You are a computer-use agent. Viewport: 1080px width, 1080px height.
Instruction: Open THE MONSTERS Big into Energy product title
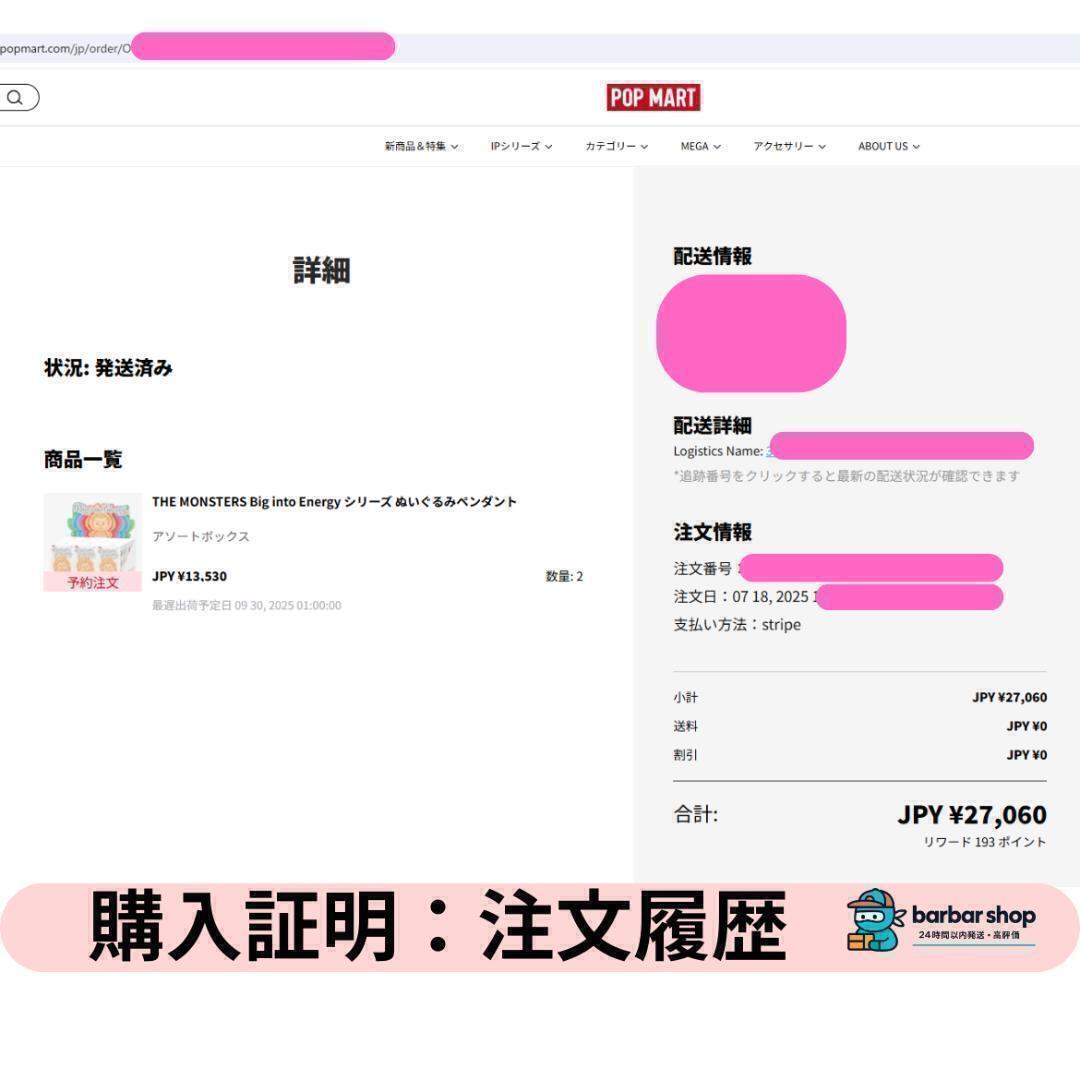(x=334, y=501)
